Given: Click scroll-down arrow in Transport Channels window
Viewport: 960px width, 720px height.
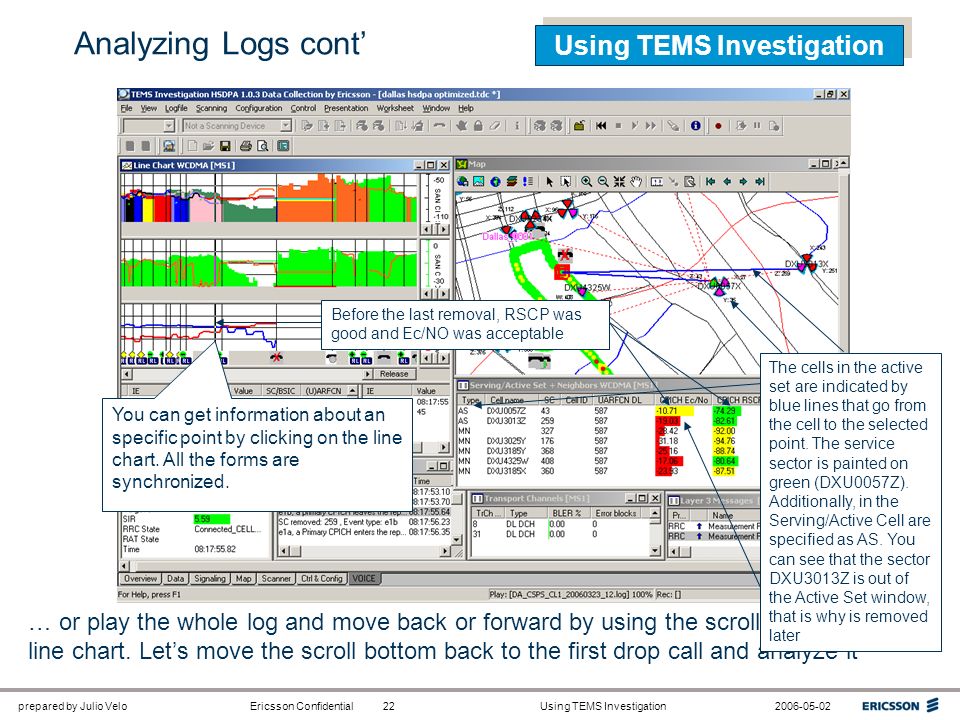Looking at the screenshot, I should 655,551.
